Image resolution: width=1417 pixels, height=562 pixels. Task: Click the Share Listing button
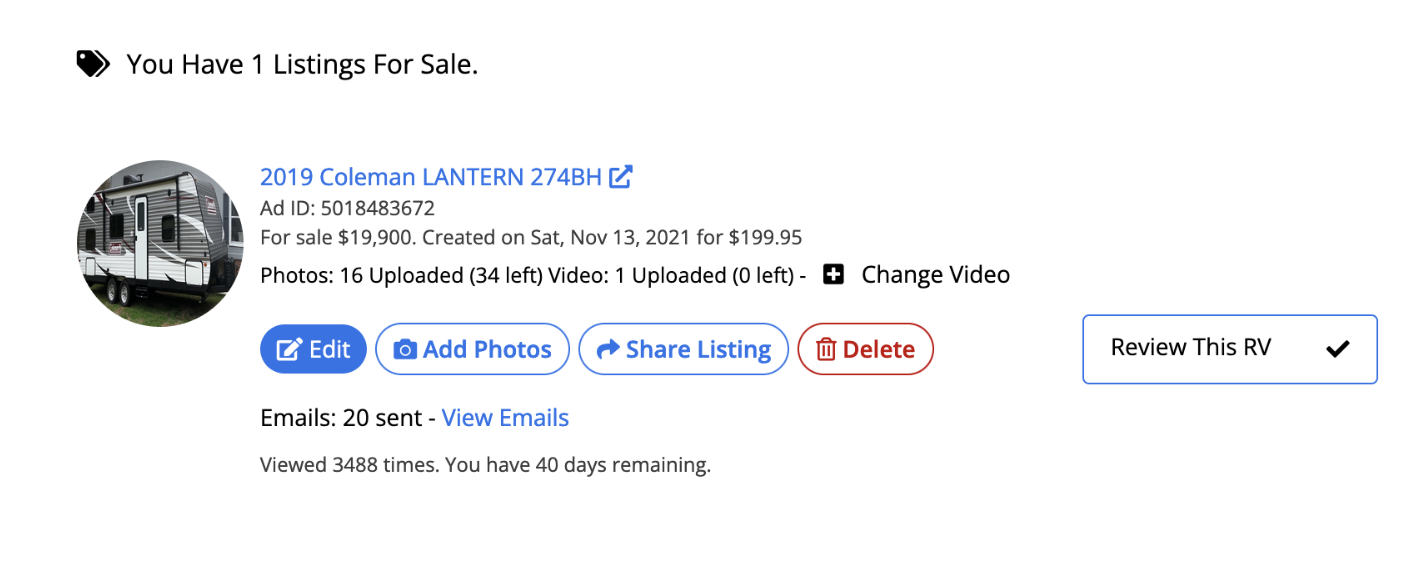684,349
